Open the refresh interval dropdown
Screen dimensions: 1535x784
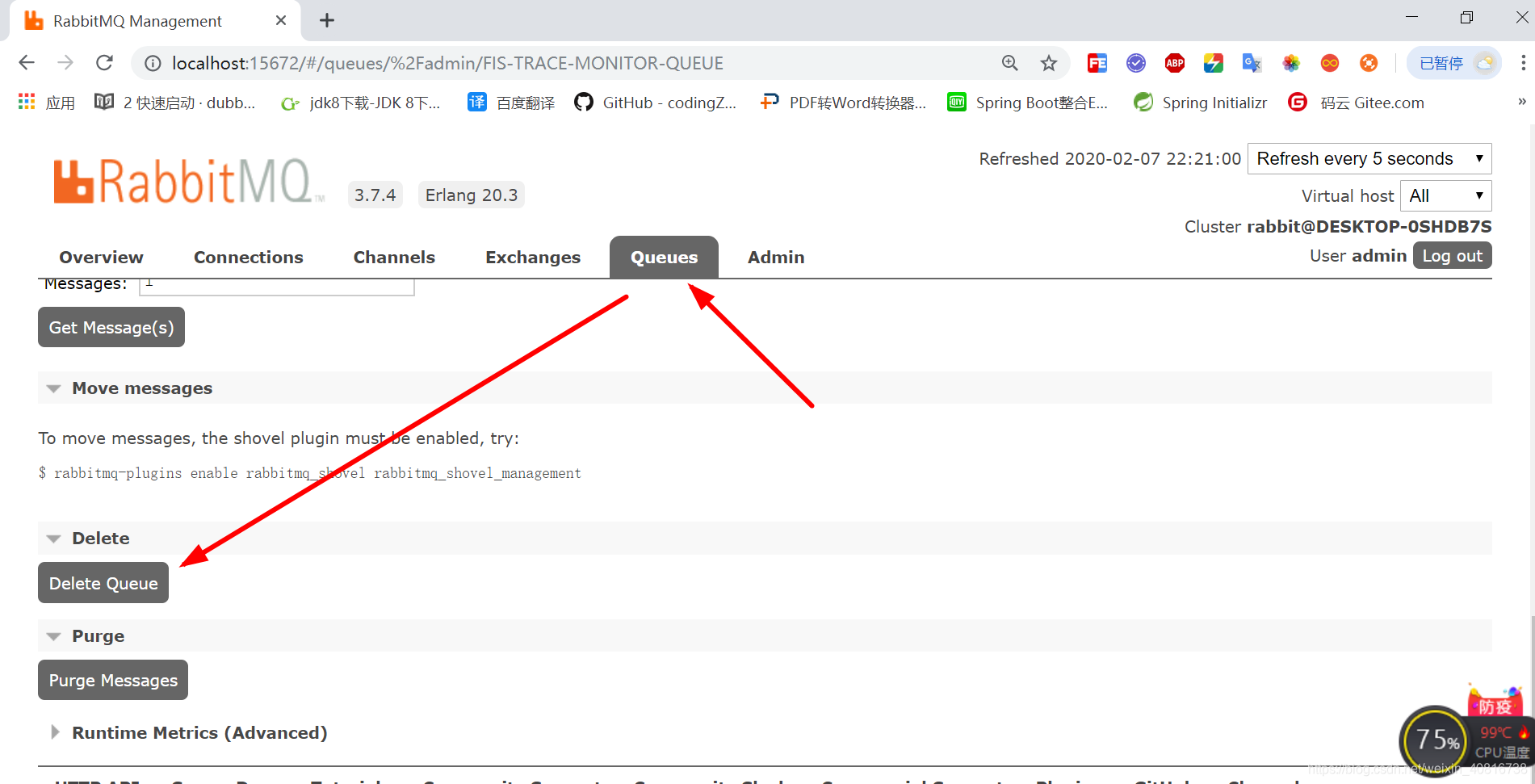(1369, 158)
